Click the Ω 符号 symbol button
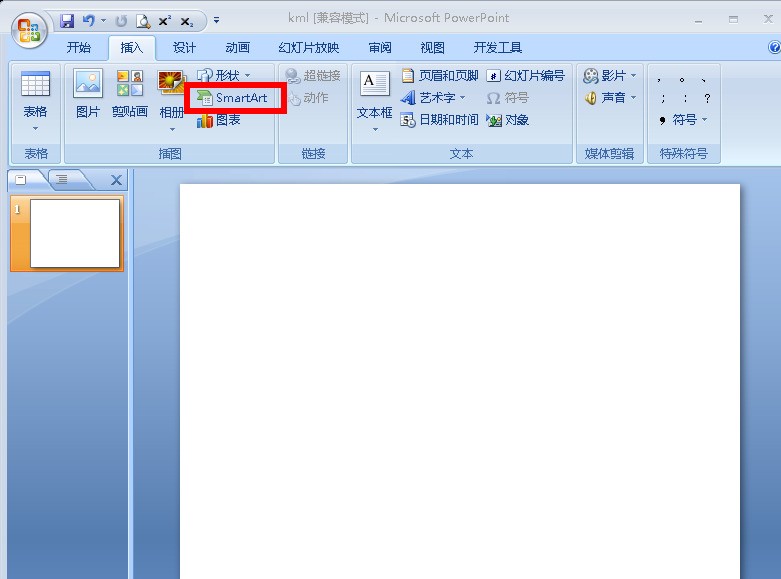The height and width of the screenshot is (579, 781). click(508, 98)
